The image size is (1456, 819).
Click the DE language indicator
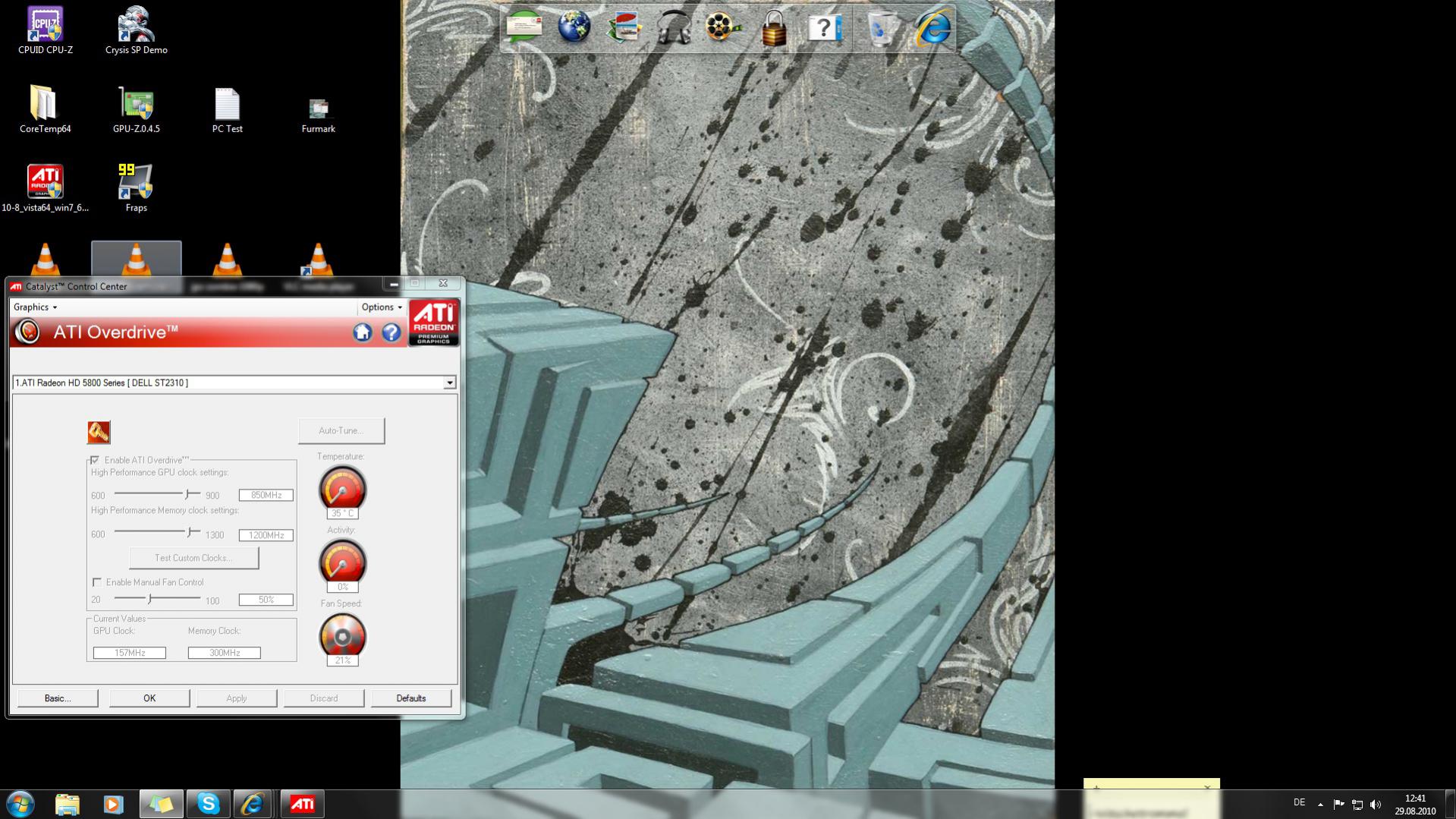click(1299, 802)
